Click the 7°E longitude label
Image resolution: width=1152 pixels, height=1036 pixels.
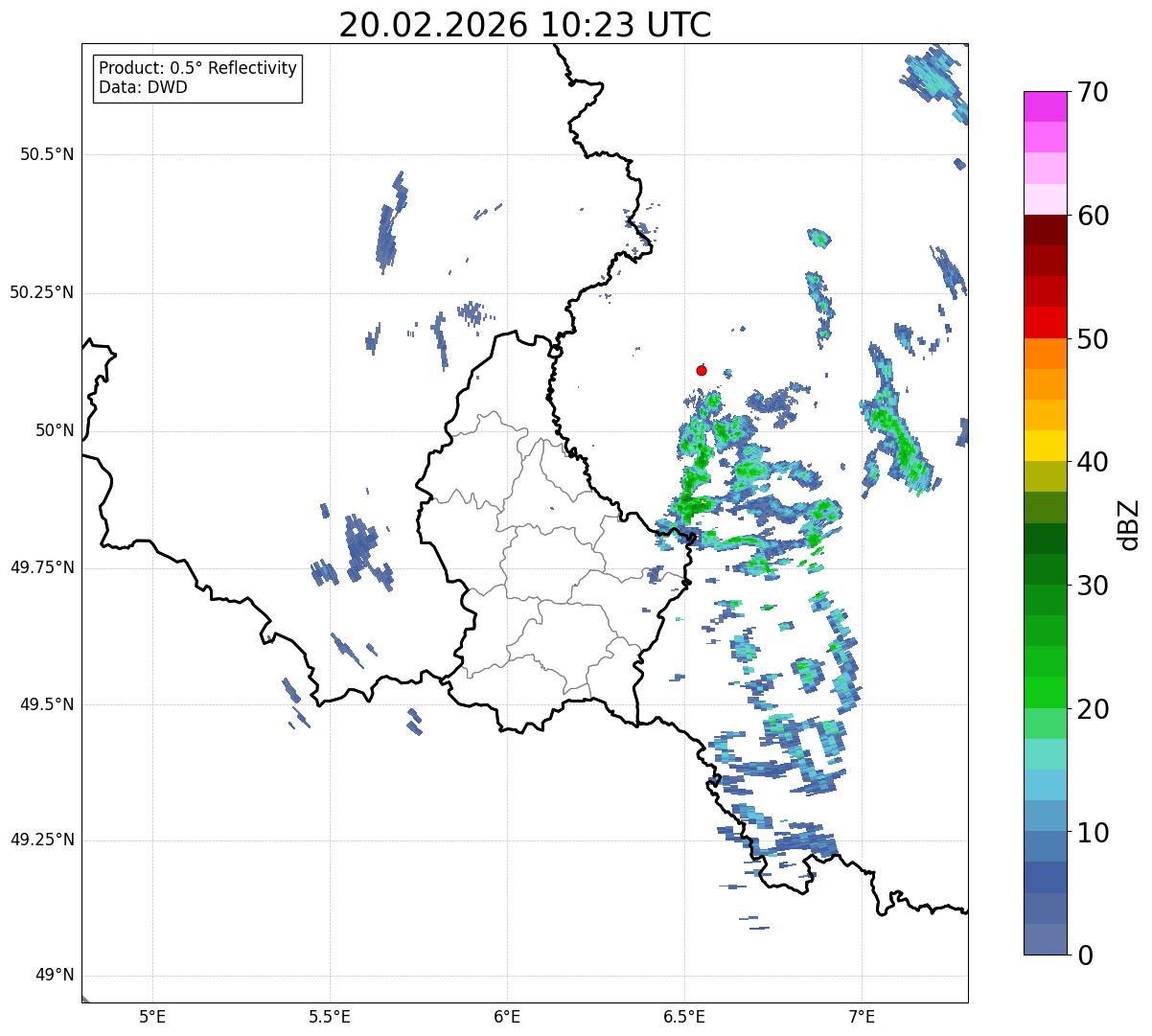(x=862, y=1016)
